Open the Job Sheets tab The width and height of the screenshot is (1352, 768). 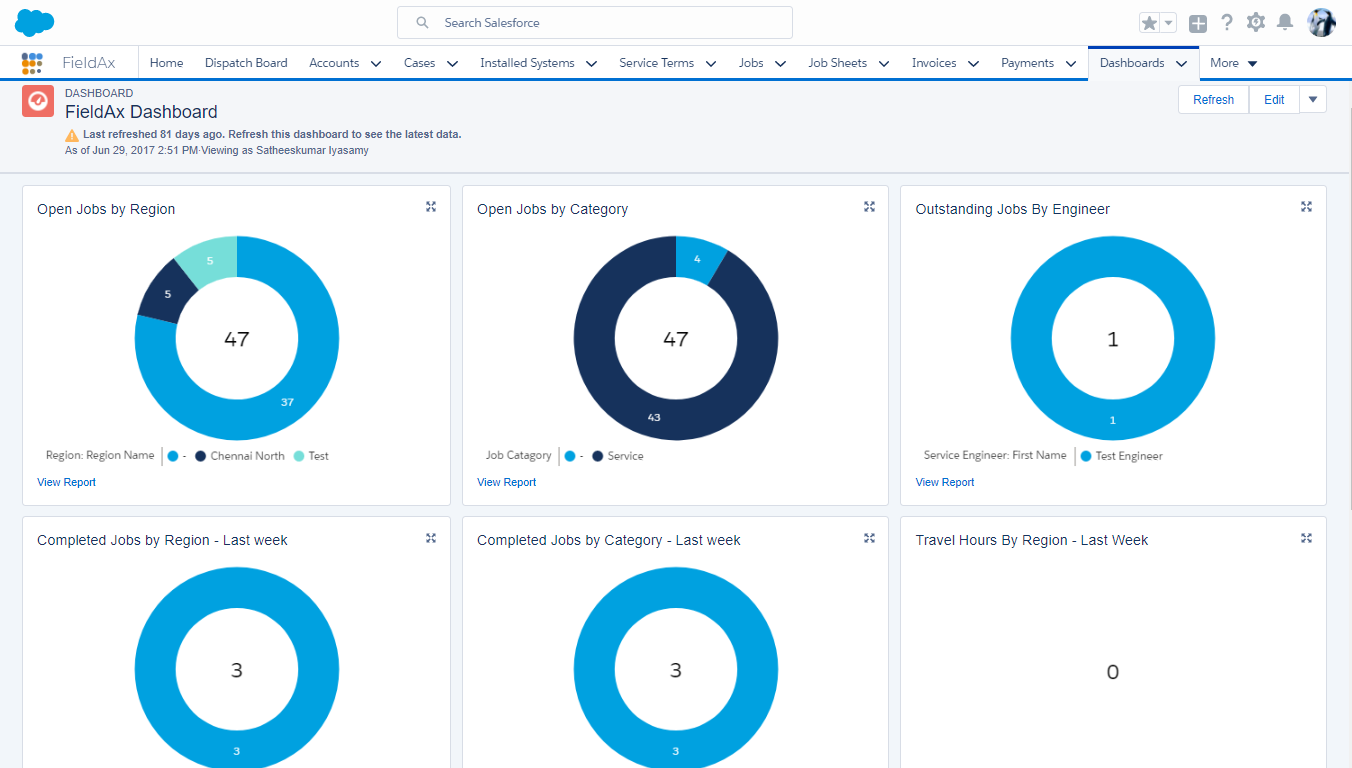point(837,63)
